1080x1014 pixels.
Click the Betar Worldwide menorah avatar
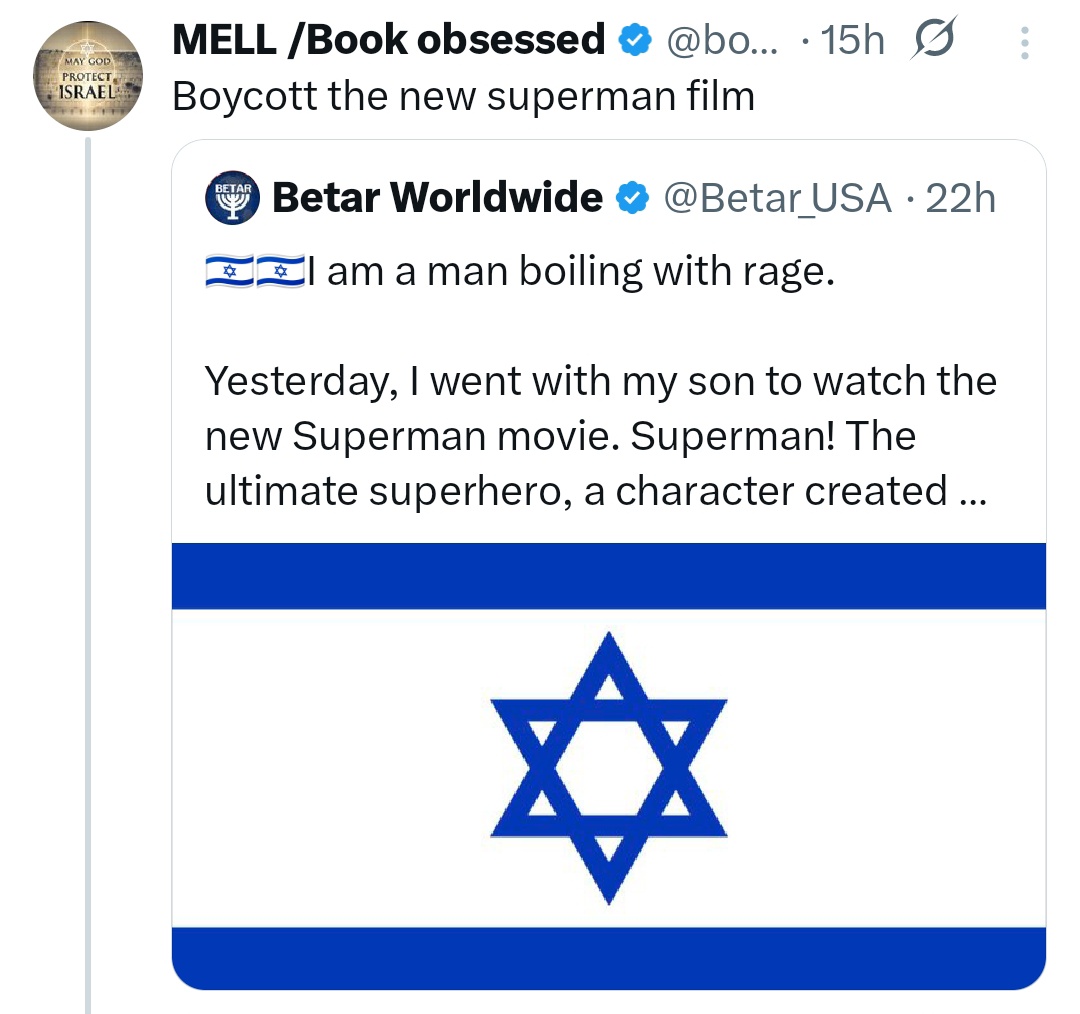[x=232, y=198]
